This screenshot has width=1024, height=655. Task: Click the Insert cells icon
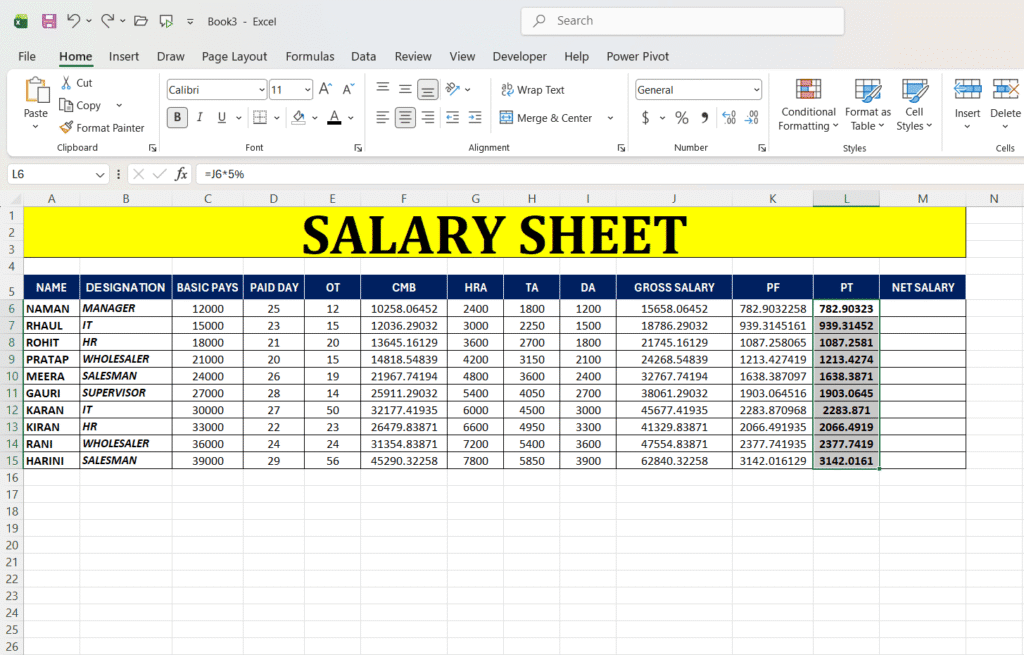[967, 89]
